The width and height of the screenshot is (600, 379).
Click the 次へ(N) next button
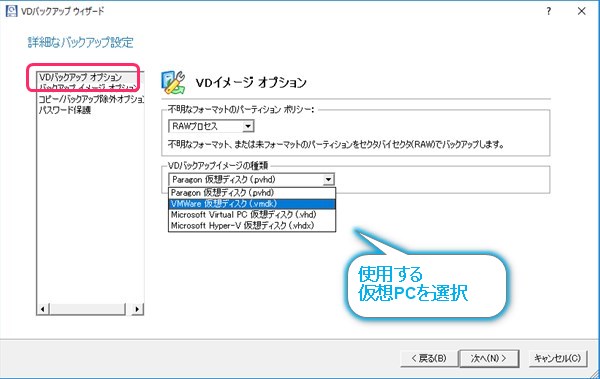[489, 358]
